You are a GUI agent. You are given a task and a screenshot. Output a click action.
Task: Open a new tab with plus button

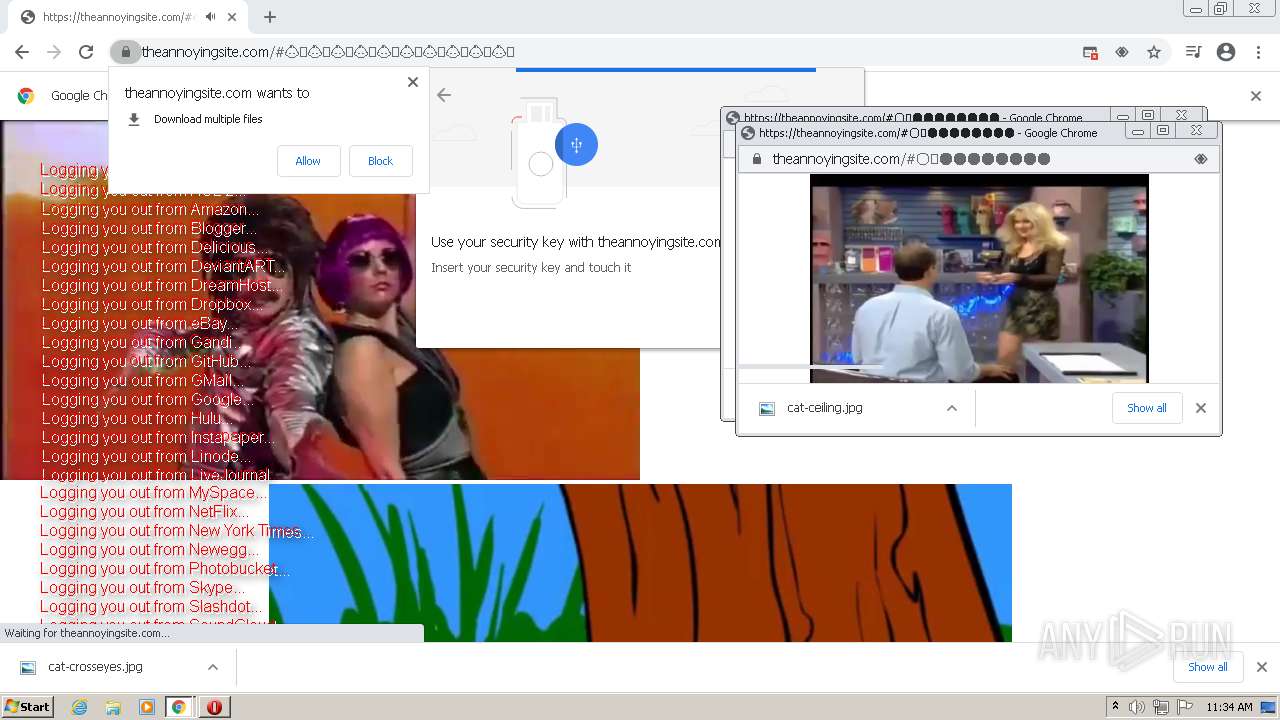tap(270, 17)
